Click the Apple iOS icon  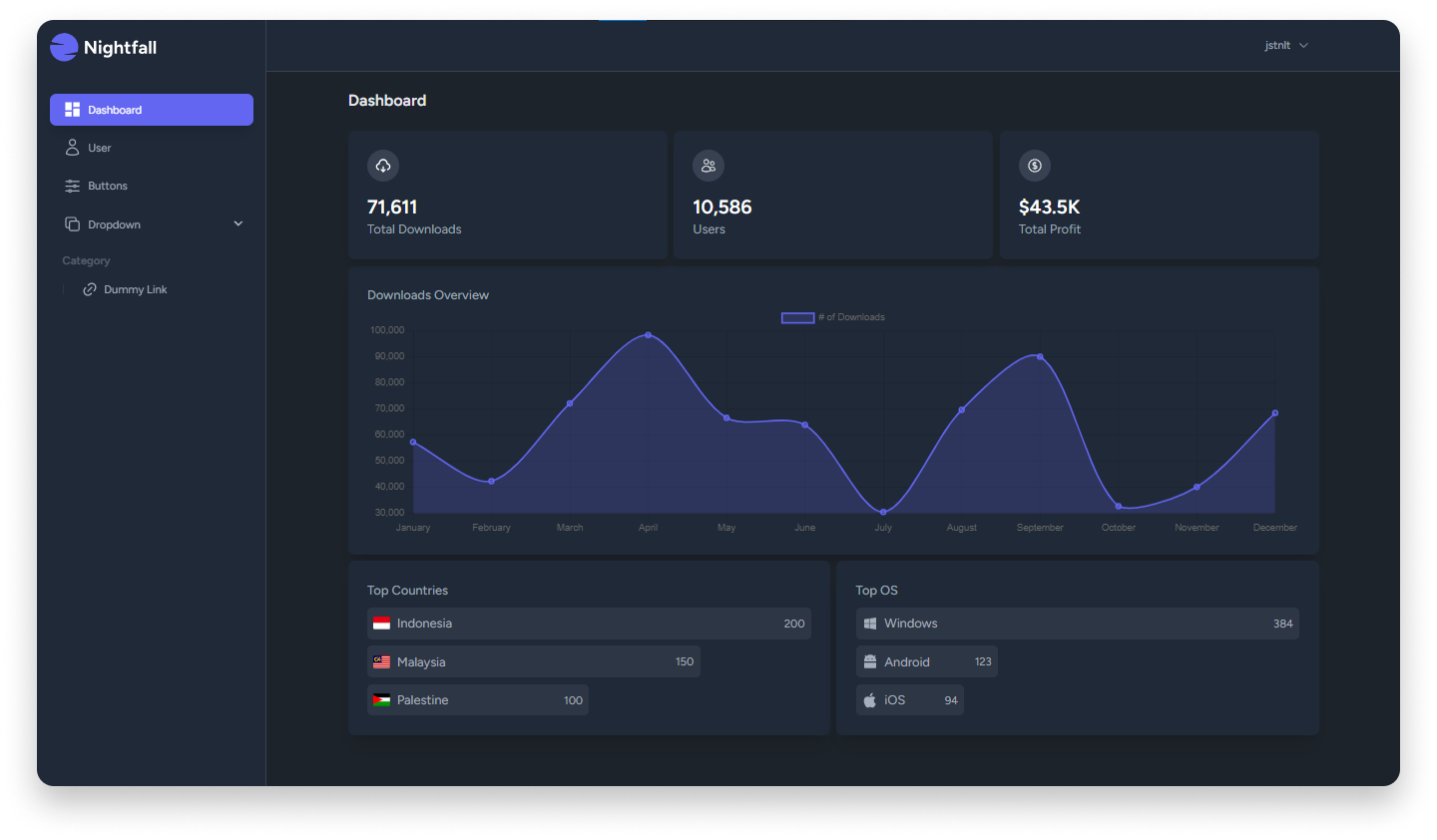click(870, 700)
